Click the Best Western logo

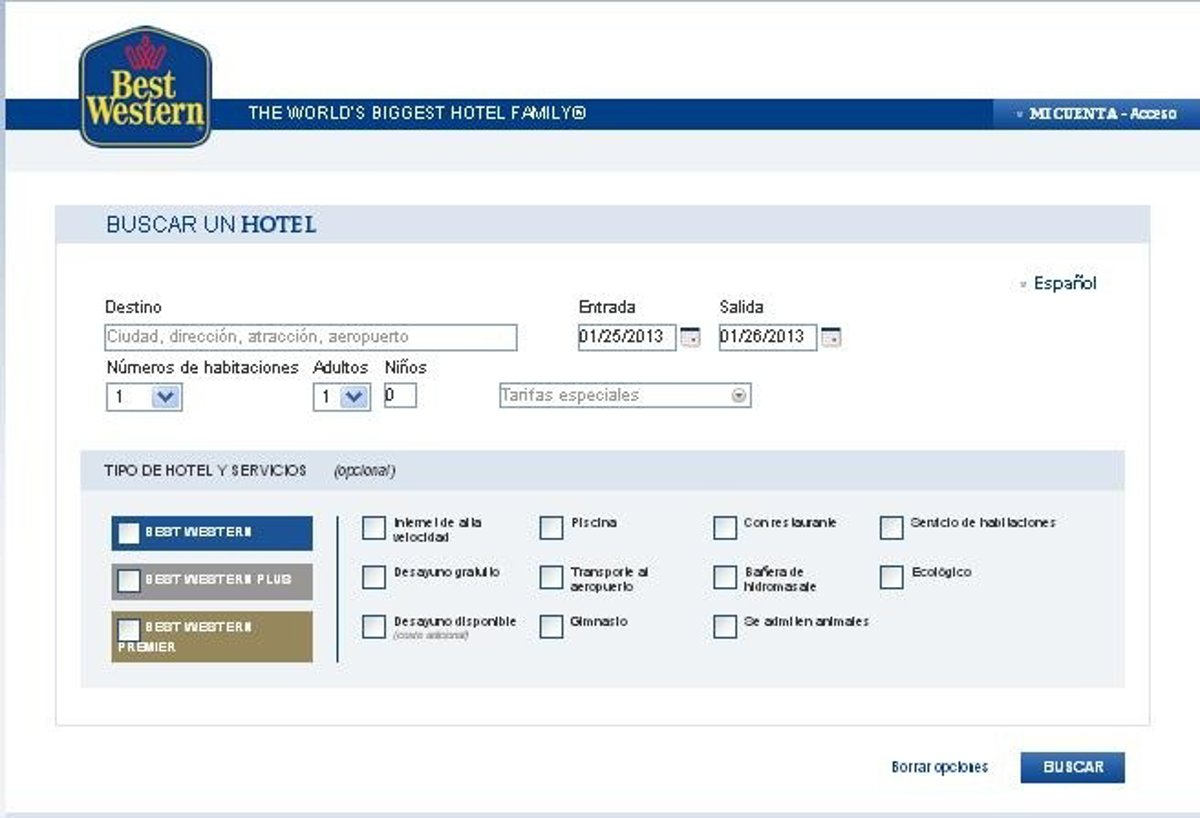coord(145,88)
